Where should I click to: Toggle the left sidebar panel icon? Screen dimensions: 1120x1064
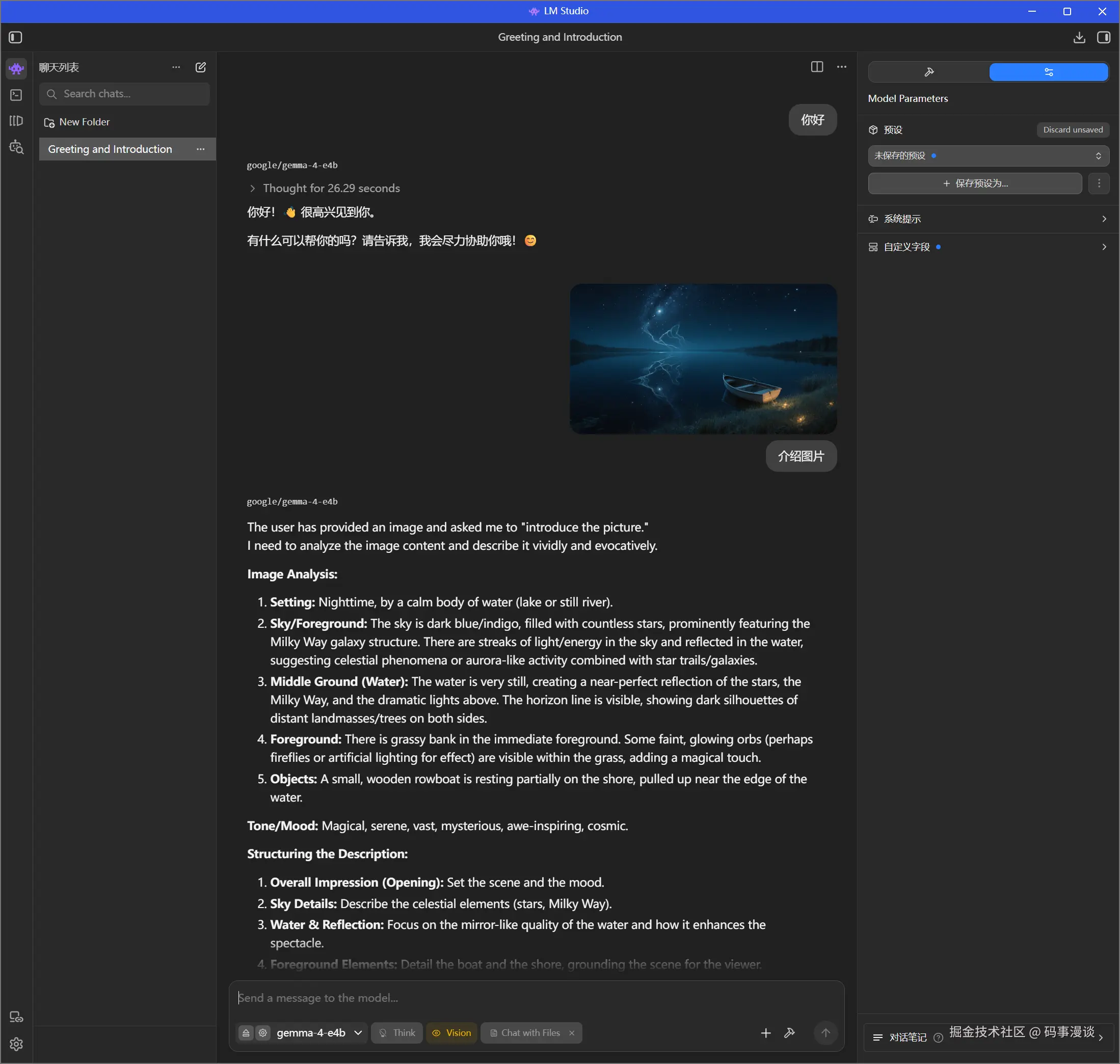[x=16, y=37]
